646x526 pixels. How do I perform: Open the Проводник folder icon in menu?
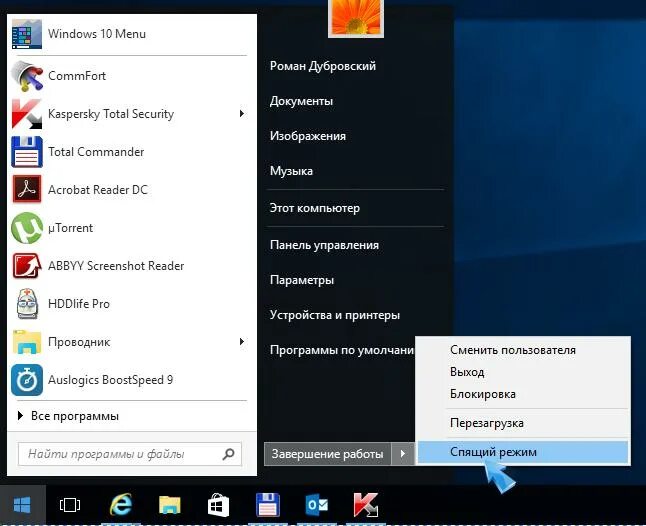coord(27,342)
